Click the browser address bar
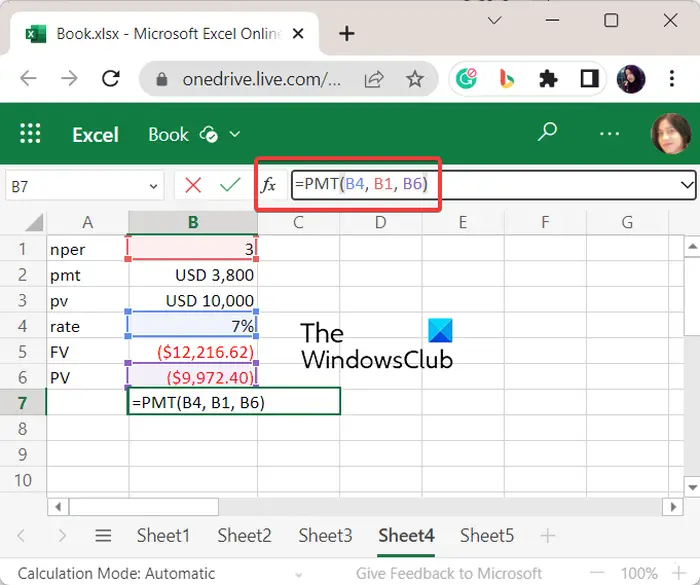The width and height of the screenshot is (700, 585). tap(261, 79)
